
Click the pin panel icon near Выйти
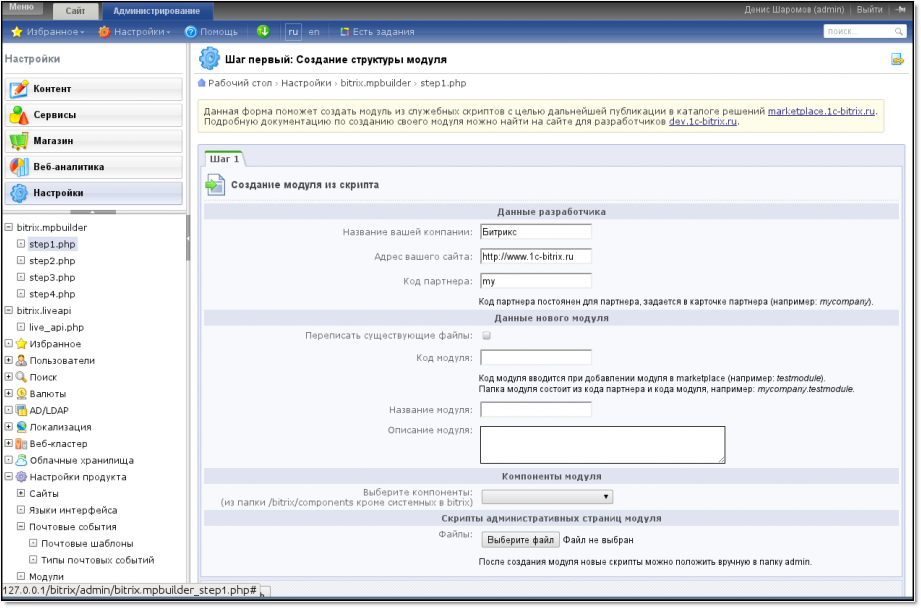[900, 10]
